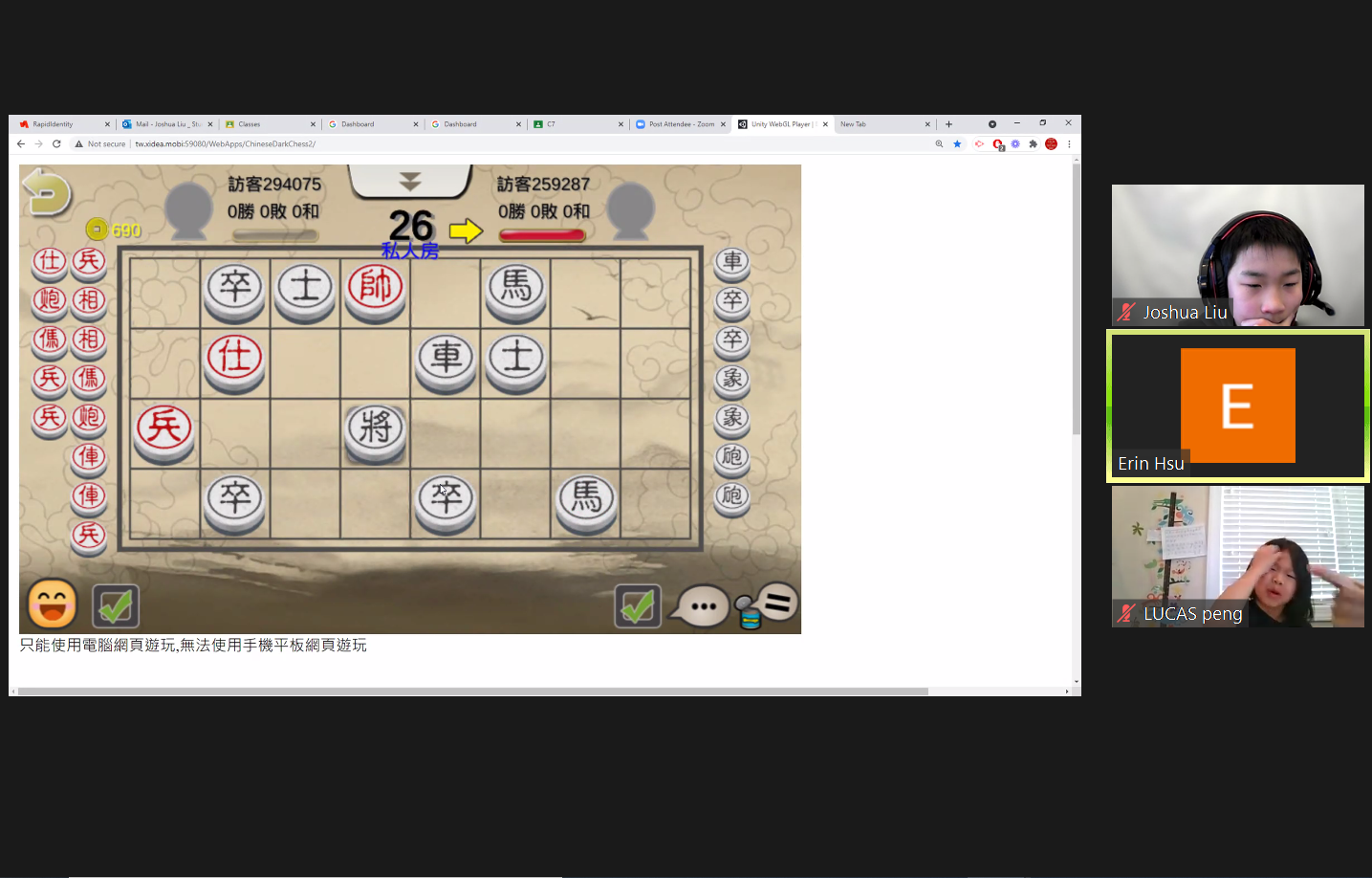Reload the page
Viewport: 1372px width, 878px height.
[x=56, y=144]
